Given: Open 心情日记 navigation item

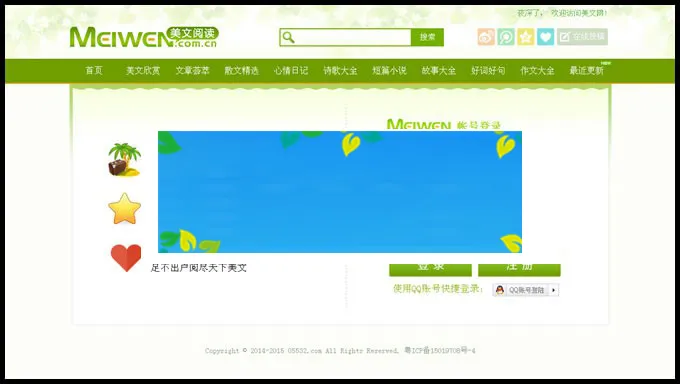Looking at the screenshot, I should (291, 70).
